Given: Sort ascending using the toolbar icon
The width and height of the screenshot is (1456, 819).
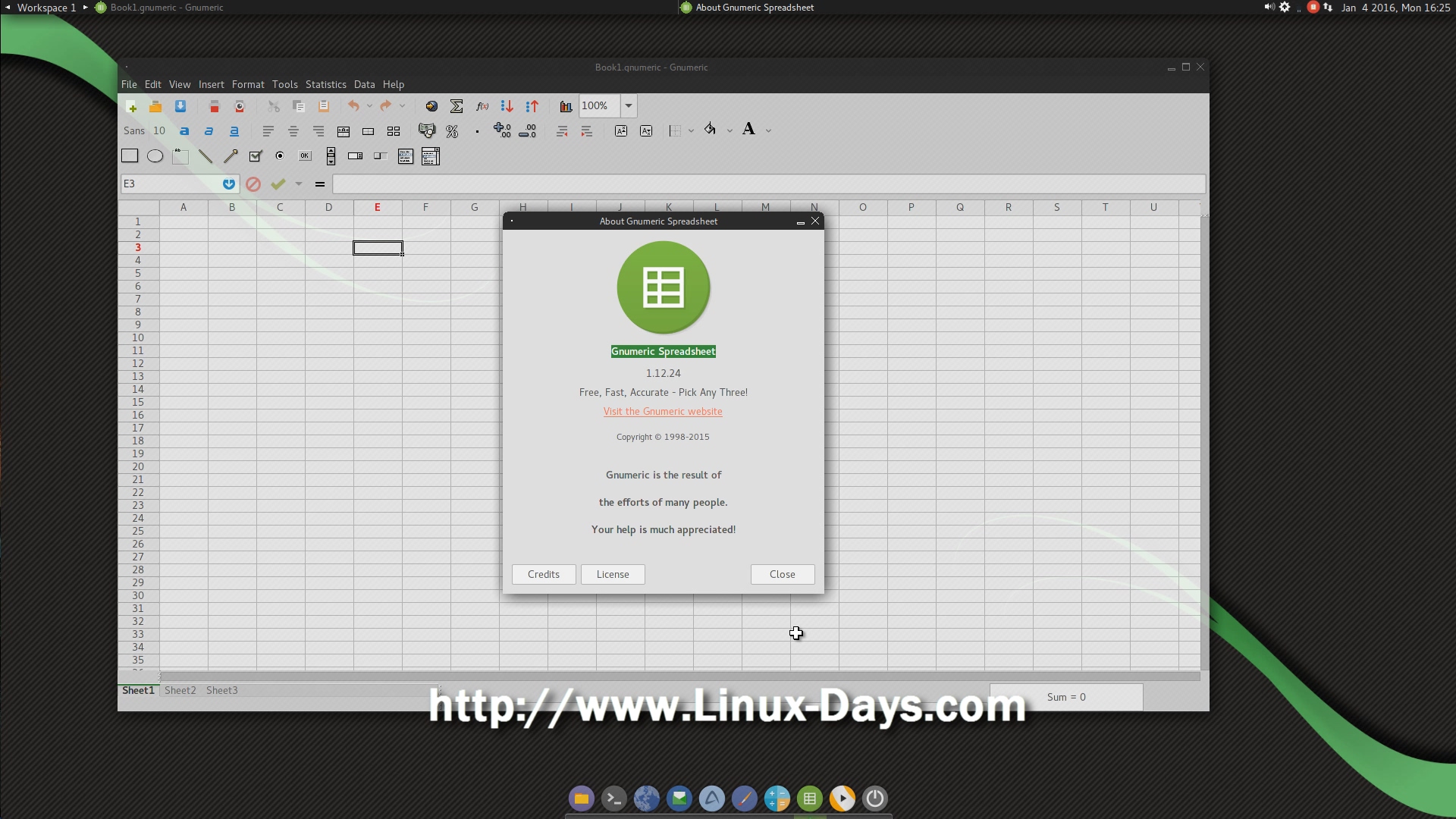Looking at the screenshot, I should [x=507, y=106].
